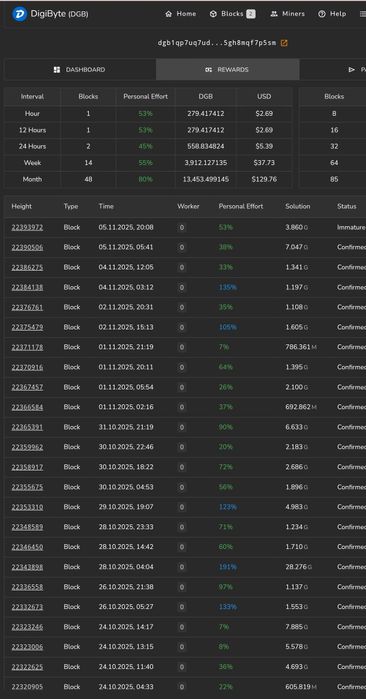The width and height of the screenshot is (366, 699).
Task: Open the Miners navigation item
Action: (288, 14)
